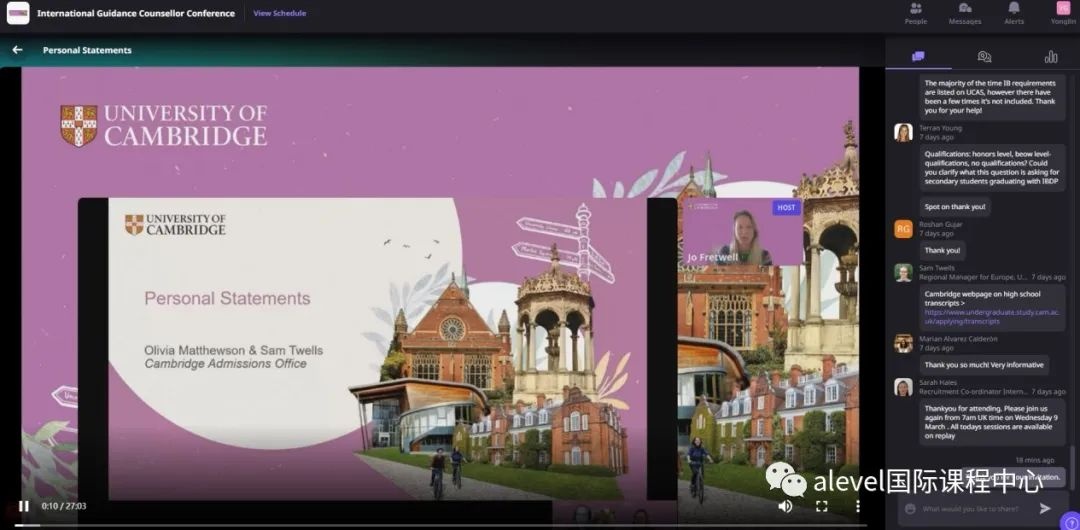The height and width of the screenshot is (530, 1080).
Task: Send the chat message
Action: coord(1045,509)
